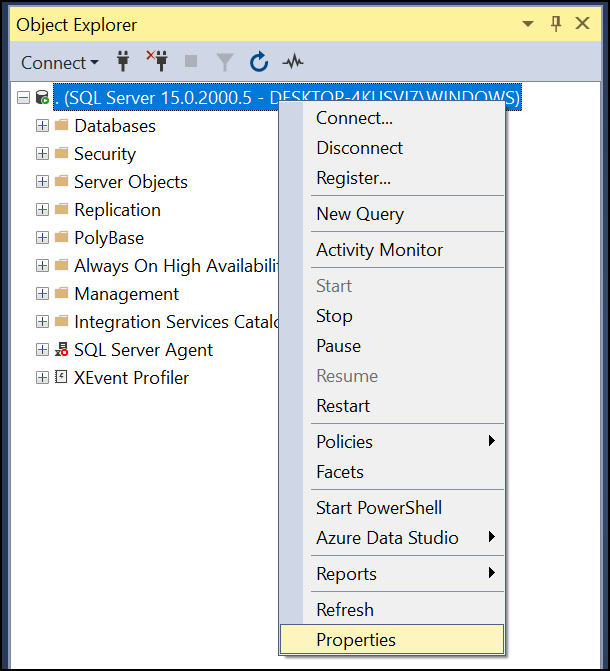Click the Always On High Availability folder icon
Viewport: 610px width, 671px height.
click(x=62, y=265)
